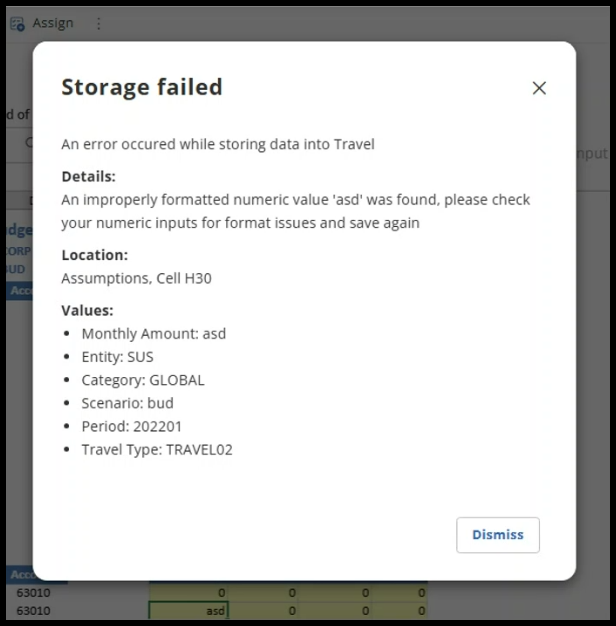Image resolution: width=616 pixels, height=626 pixels.
Task: Select the grid cell containing 'asd'
Action: pyautogui.click(x=189, y=610)
